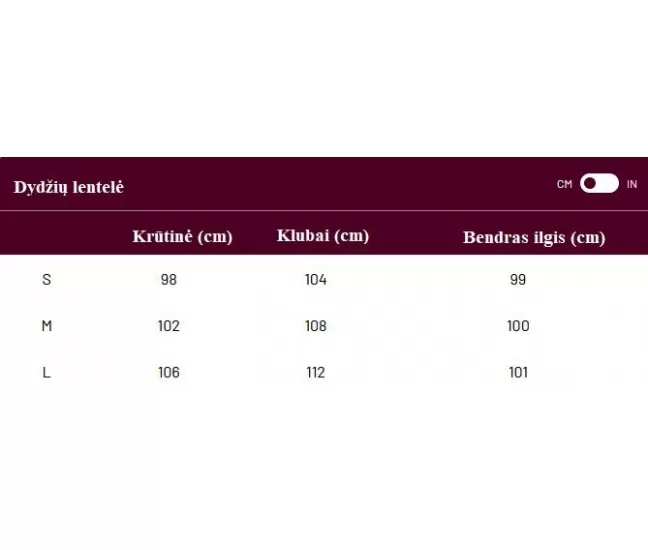Select the L size row label

click(47, 372)
